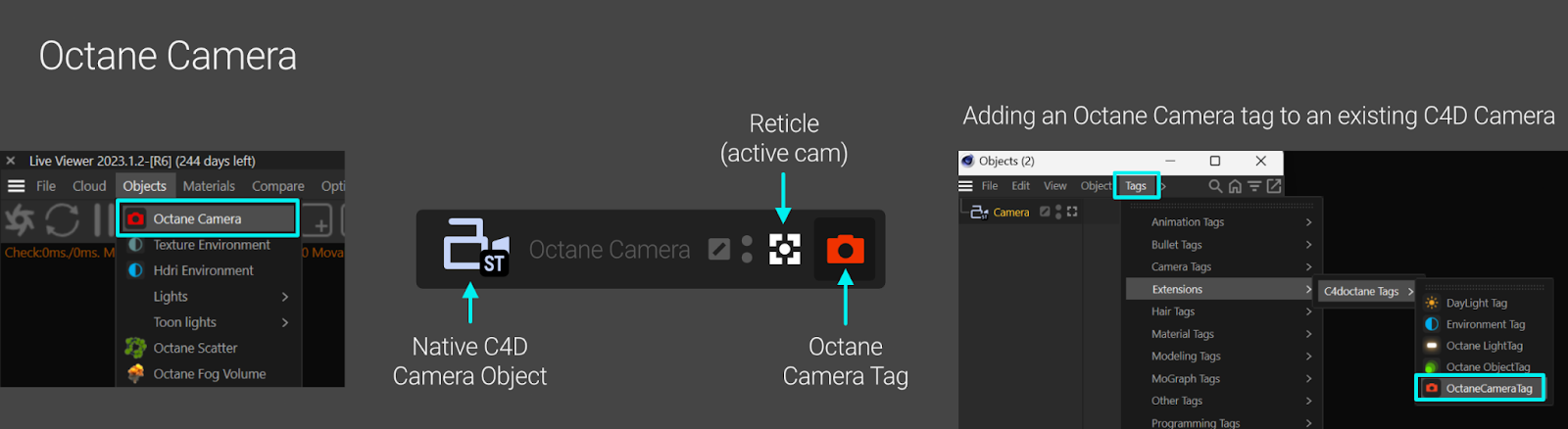Click the Live Viewer aperture send-scene icon
1568x429 pixels.
point(20,220)
